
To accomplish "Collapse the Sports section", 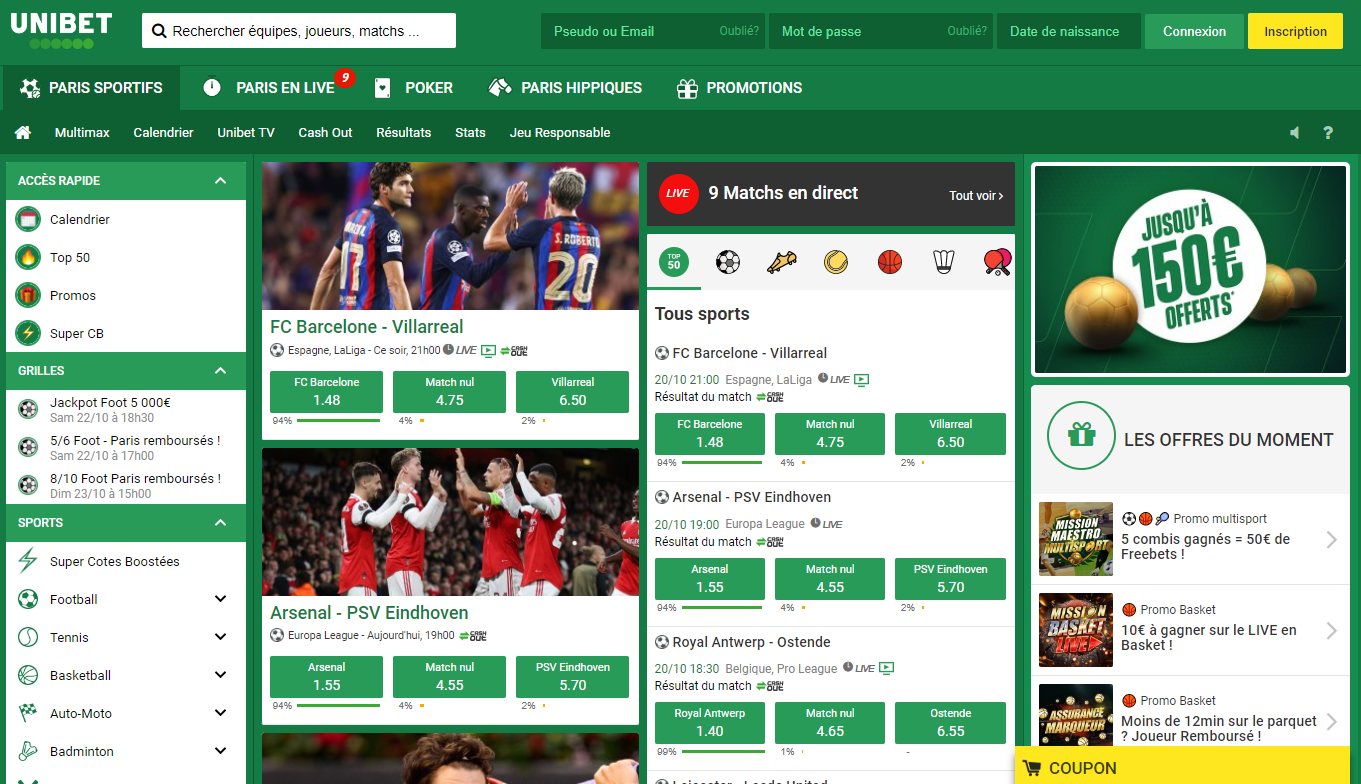I will [x=221, y=523].
